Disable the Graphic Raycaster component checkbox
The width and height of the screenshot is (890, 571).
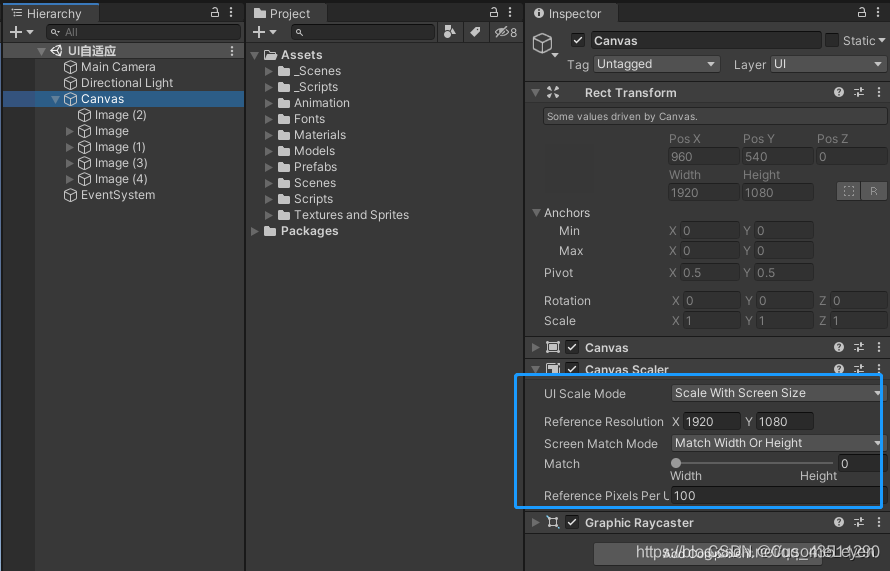coord(572,522)
